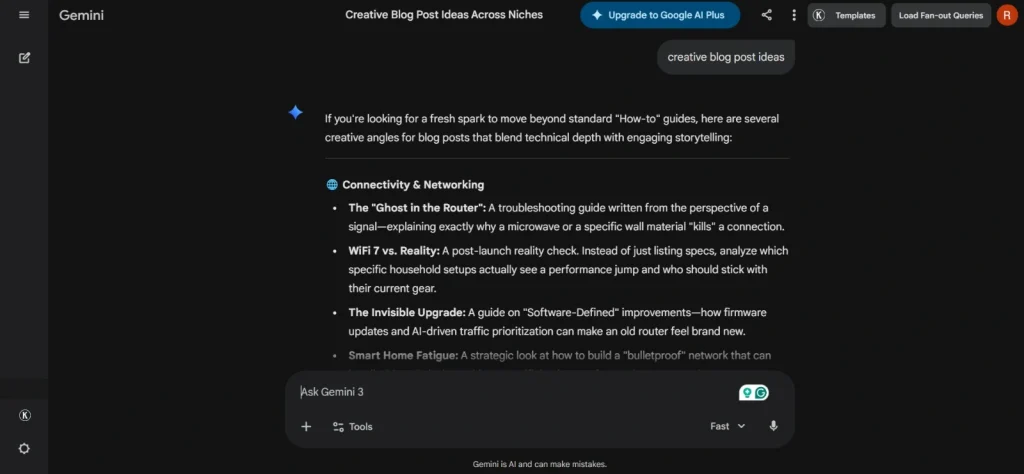
Task: Click the bold text WiFi 7 vs. Reality:
Action: coord(394,251)
